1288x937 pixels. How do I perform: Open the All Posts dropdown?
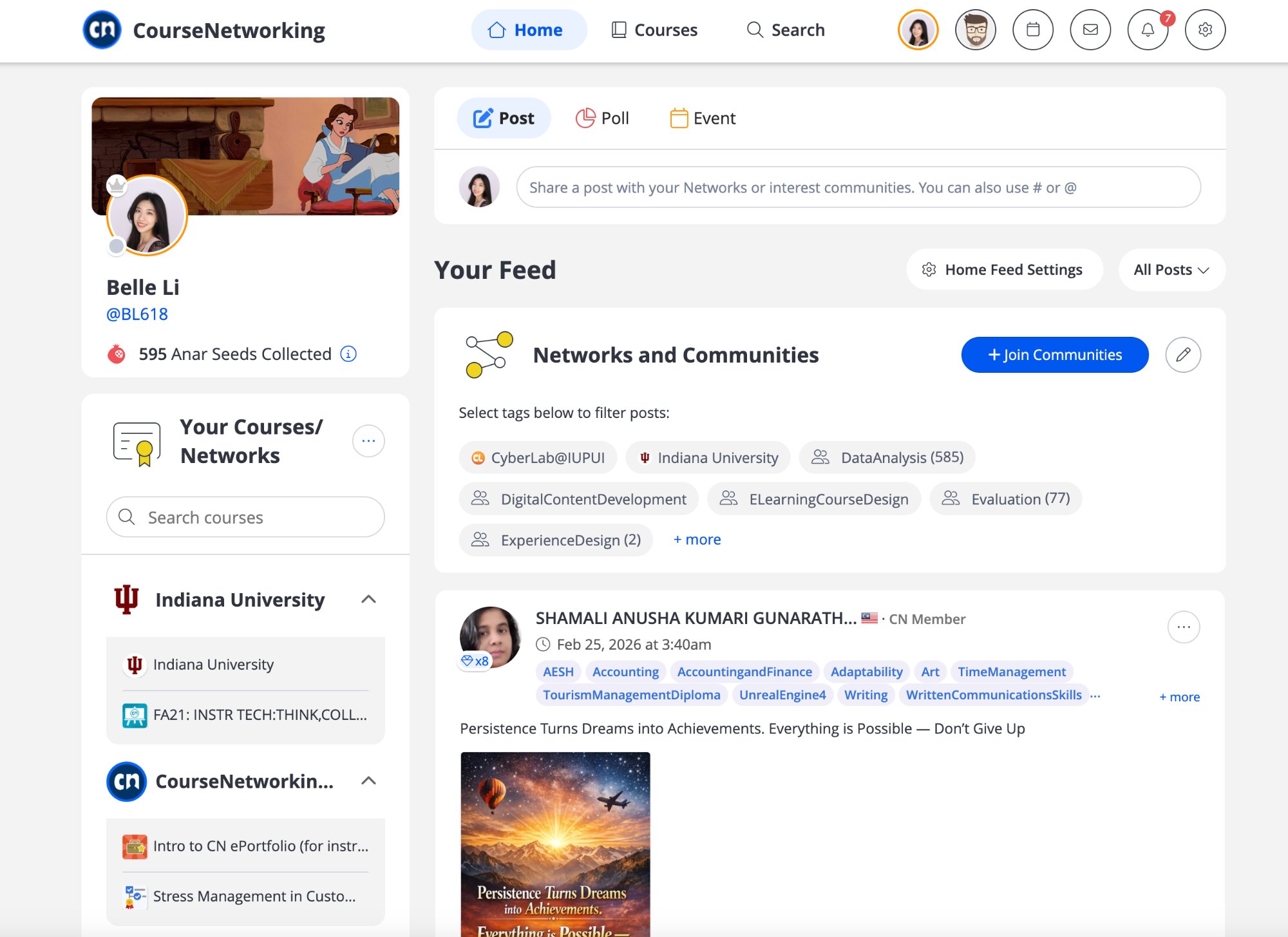pyautogui.click(x=1171, y=270)
